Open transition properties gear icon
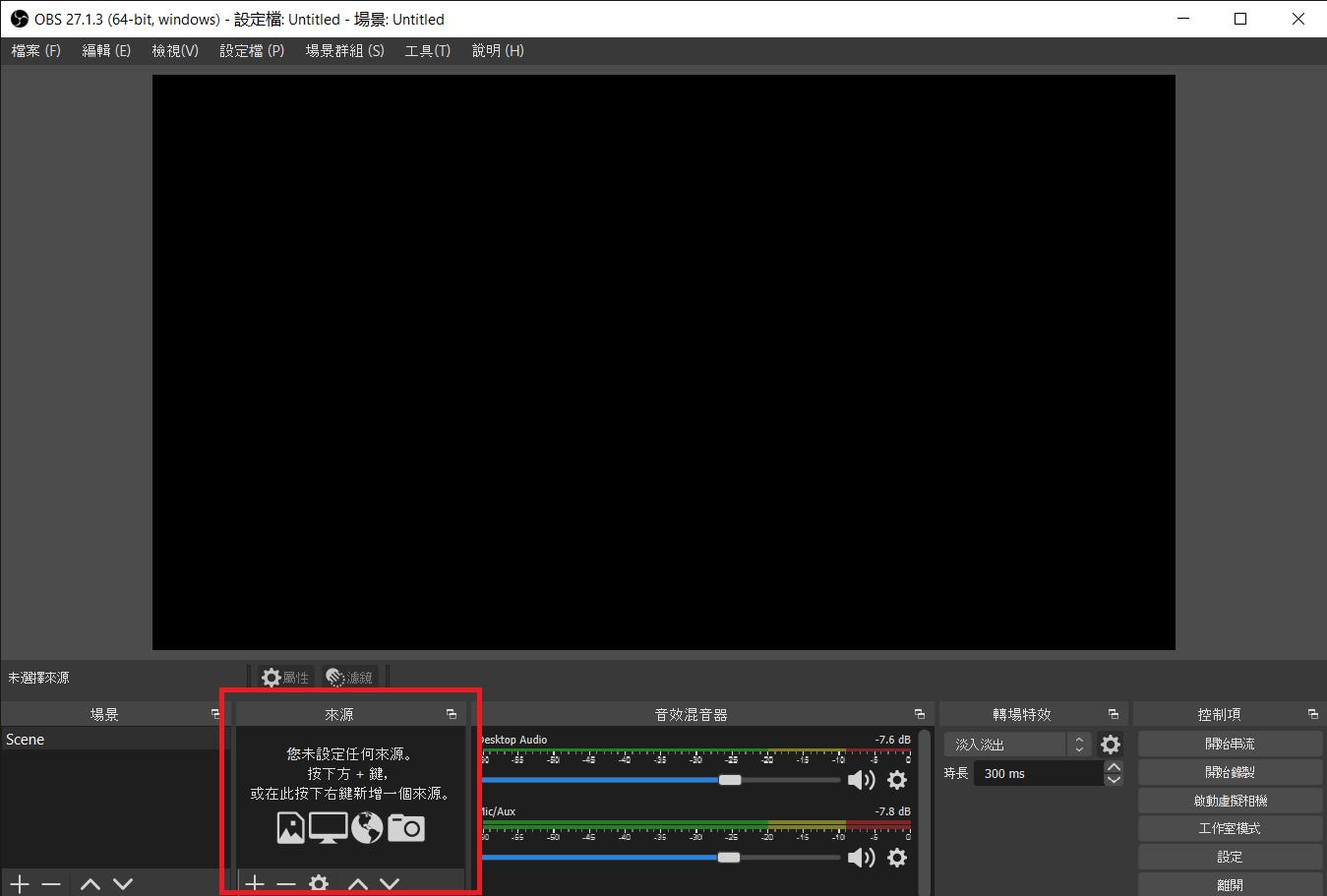1327x896 pixels. coord(1110,745)
